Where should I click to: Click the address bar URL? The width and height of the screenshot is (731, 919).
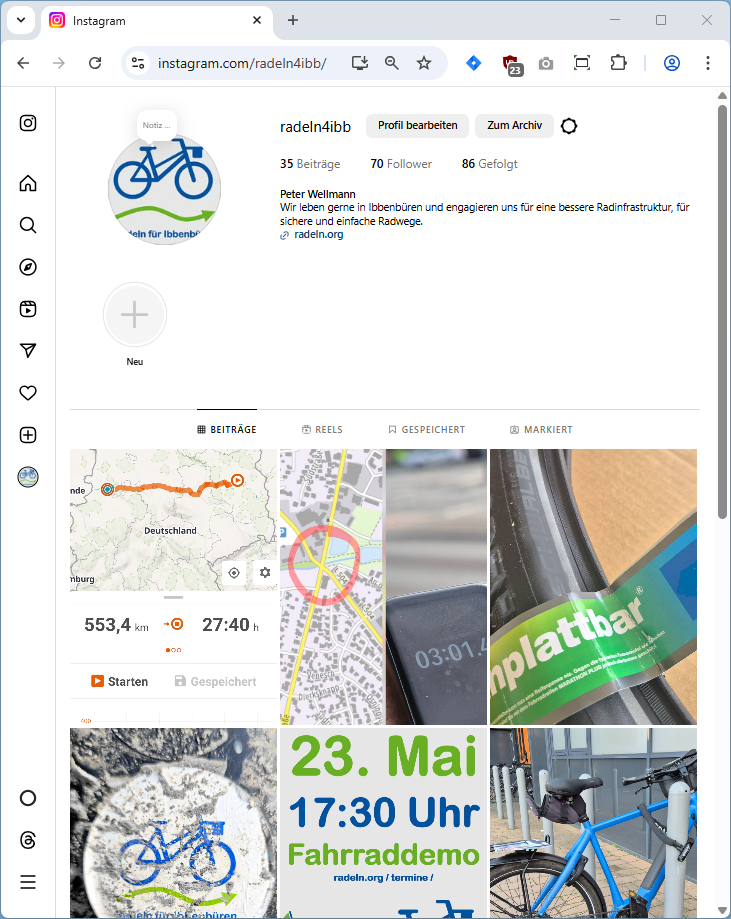click(242, 63)
